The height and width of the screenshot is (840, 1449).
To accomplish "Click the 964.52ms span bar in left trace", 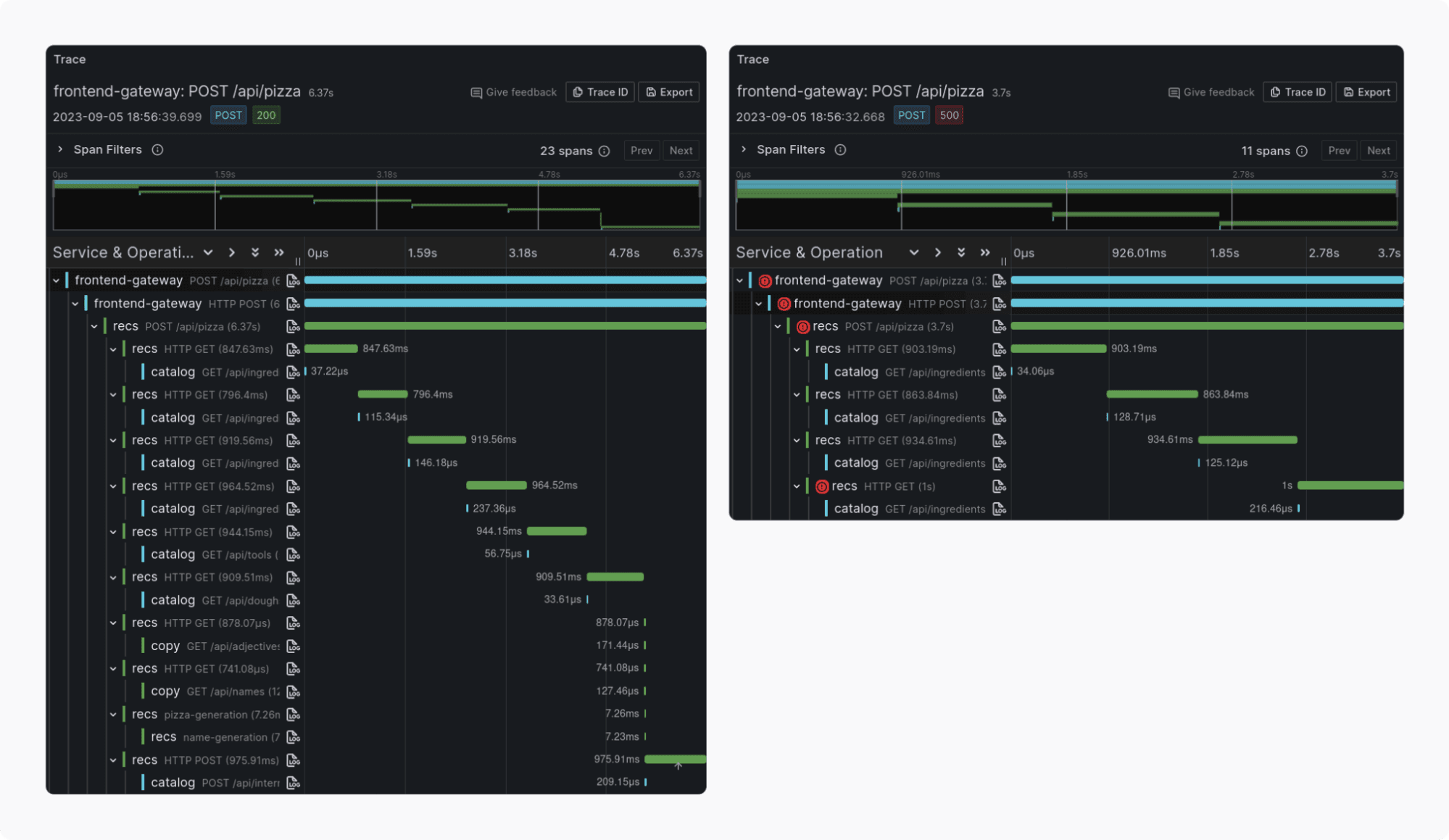I will (497, 485).
